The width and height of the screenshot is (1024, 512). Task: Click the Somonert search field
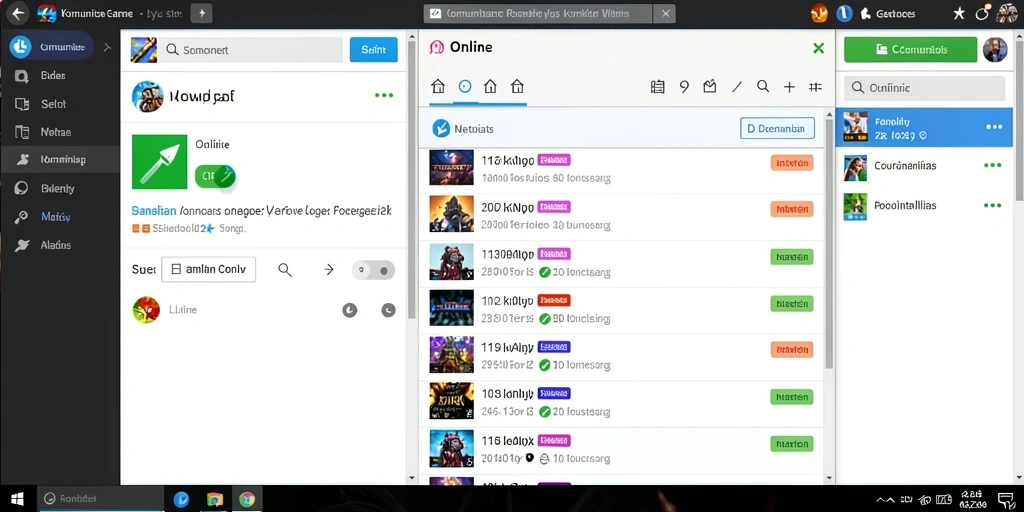pyautogui.click(x=251, y=50)
